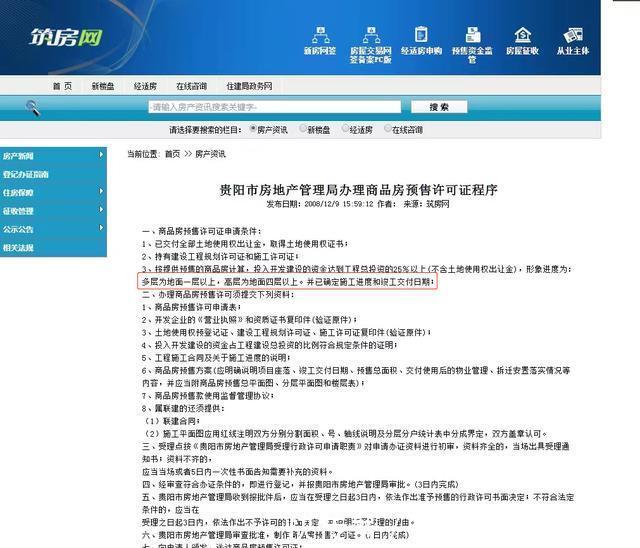This screenshot has height=548, width=640.
Task: Select the 新楼盘 search radio button
Action: click(x=303, y=129)
